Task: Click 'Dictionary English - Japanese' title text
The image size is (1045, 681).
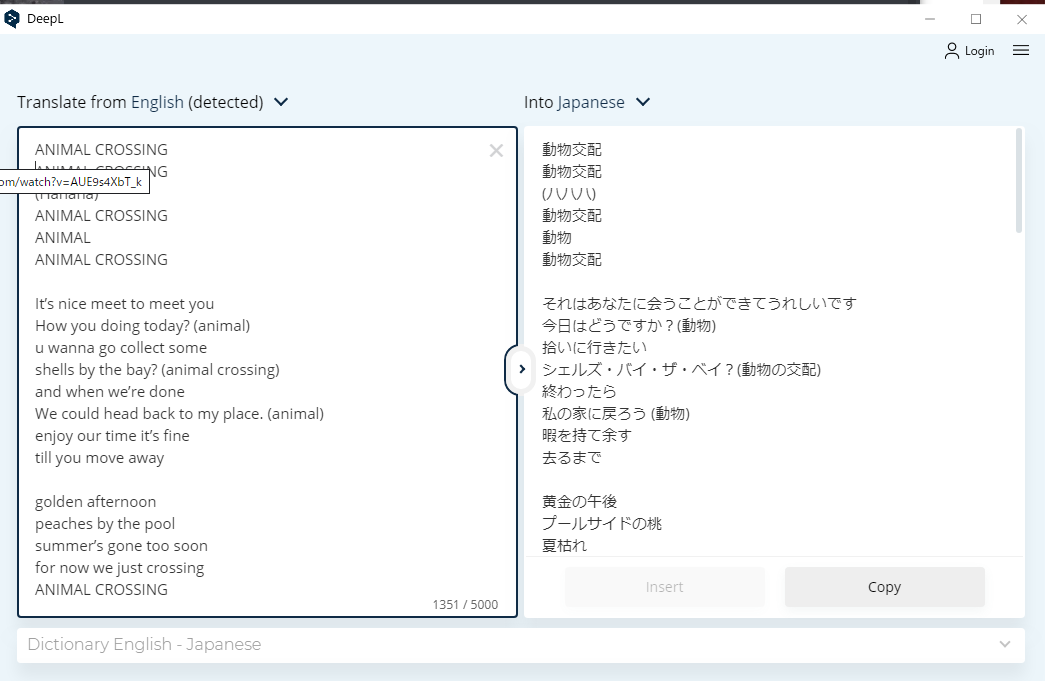Action: (x=144, y=644)
